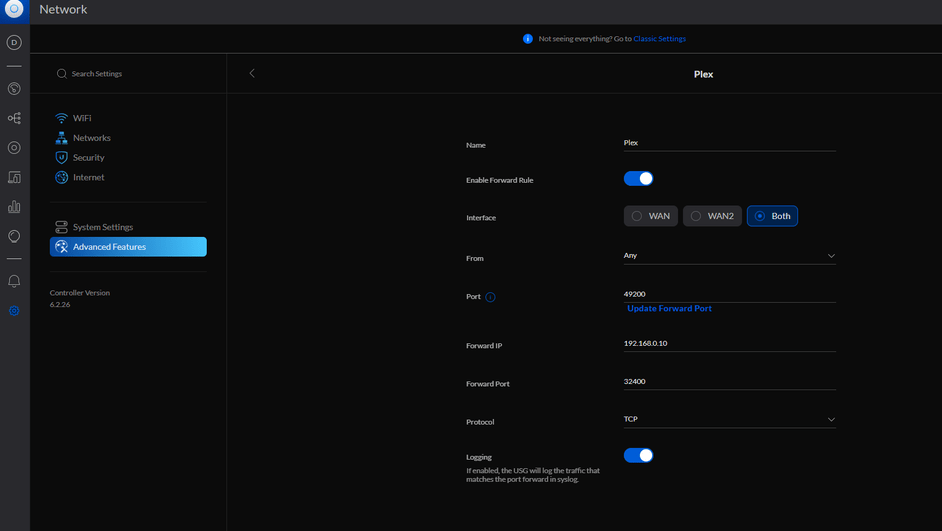Open the Statistics gauge sidebar icon

(14, 88)
